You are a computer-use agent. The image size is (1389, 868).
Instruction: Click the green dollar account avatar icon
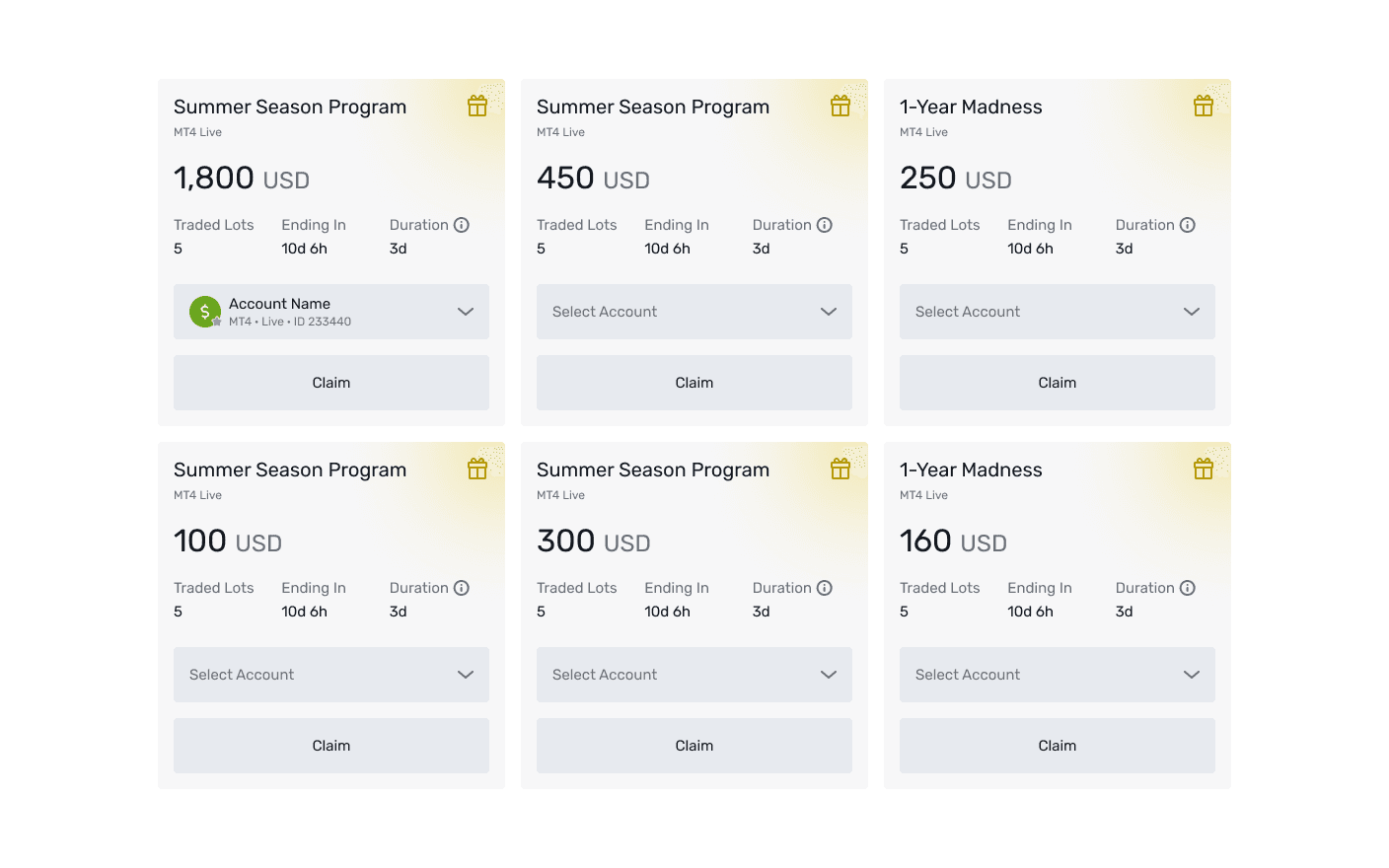pos(205,312)
